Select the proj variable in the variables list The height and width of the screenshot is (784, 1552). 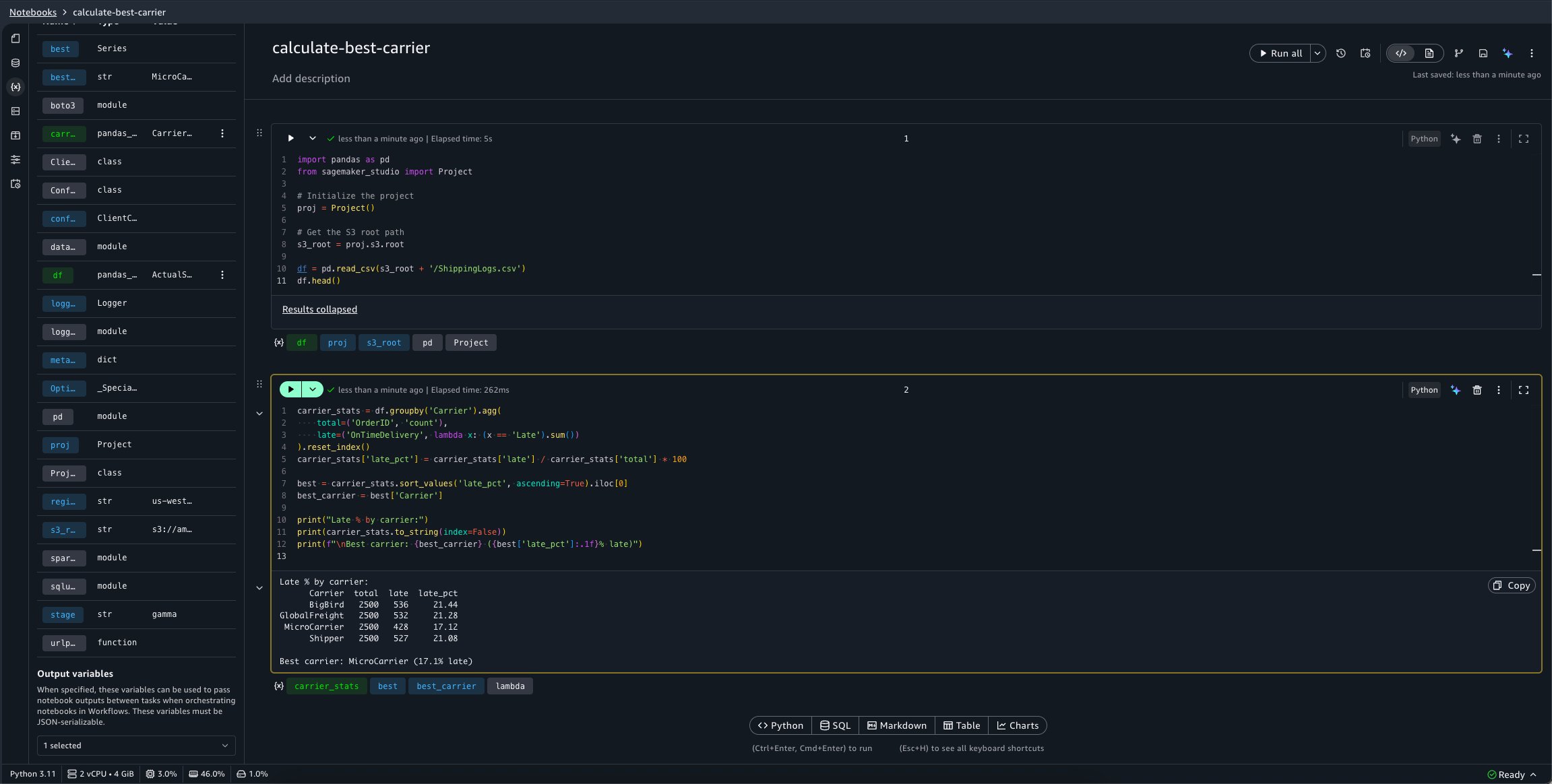pos(60,445)
